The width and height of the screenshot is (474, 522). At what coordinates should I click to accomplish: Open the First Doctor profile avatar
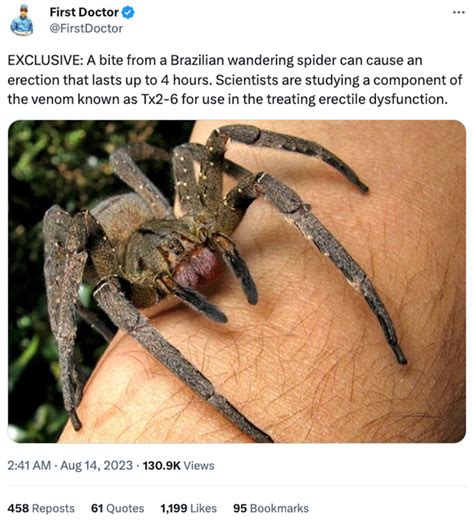[22, 20]
